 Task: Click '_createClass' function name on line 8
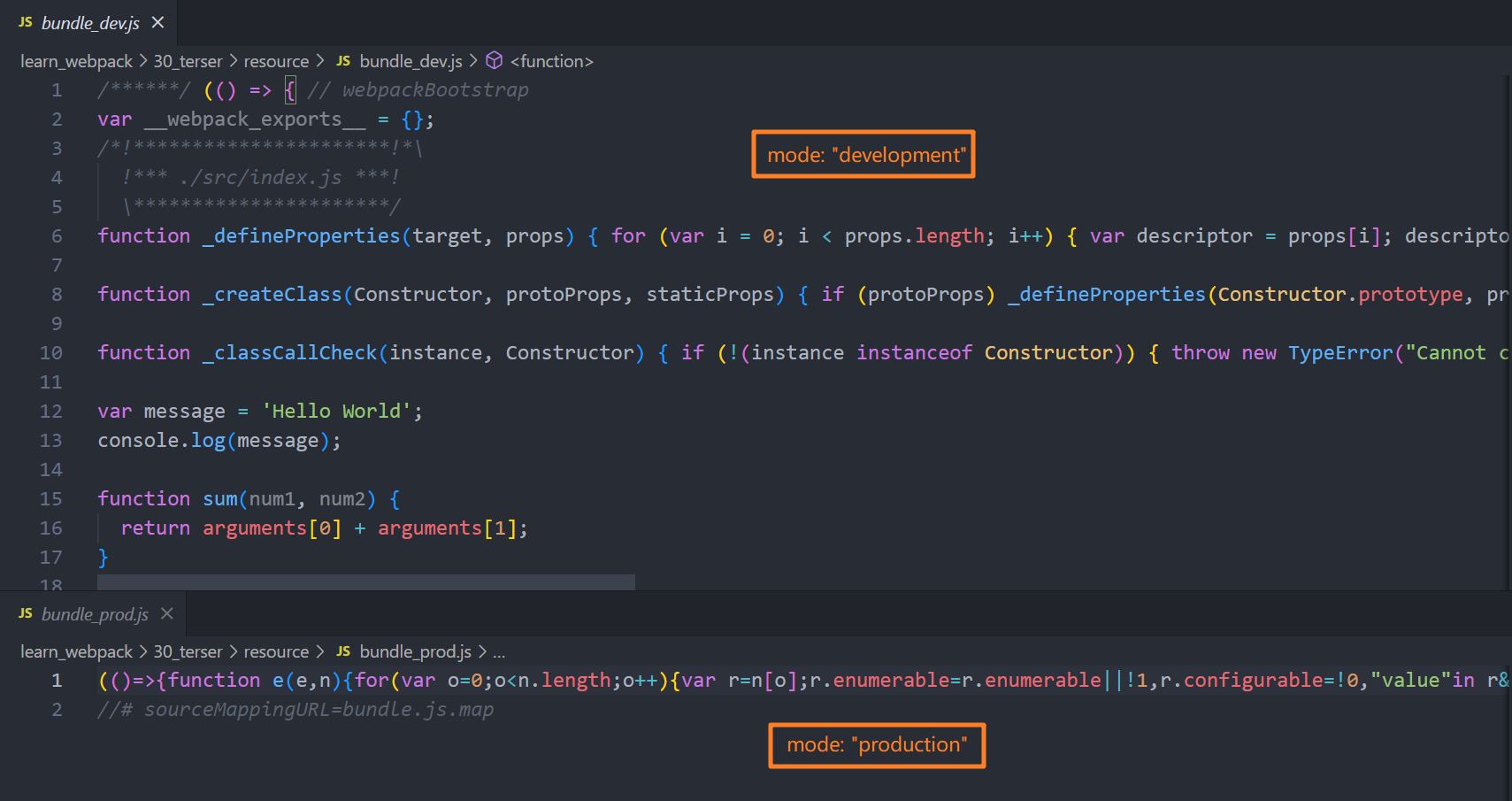coord(272,295)
